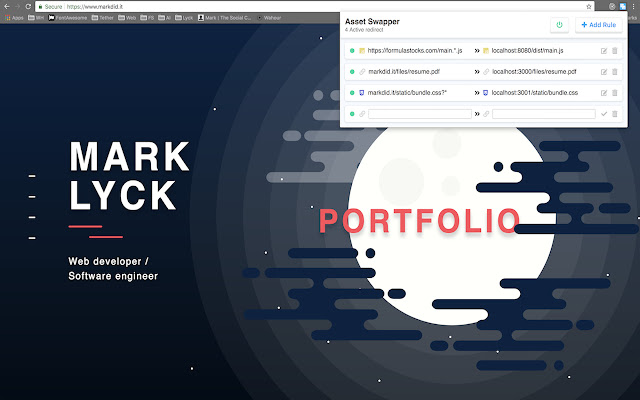Open the Wahour bookmark
The height and width of the screenshot is (400, 640).
269,18
